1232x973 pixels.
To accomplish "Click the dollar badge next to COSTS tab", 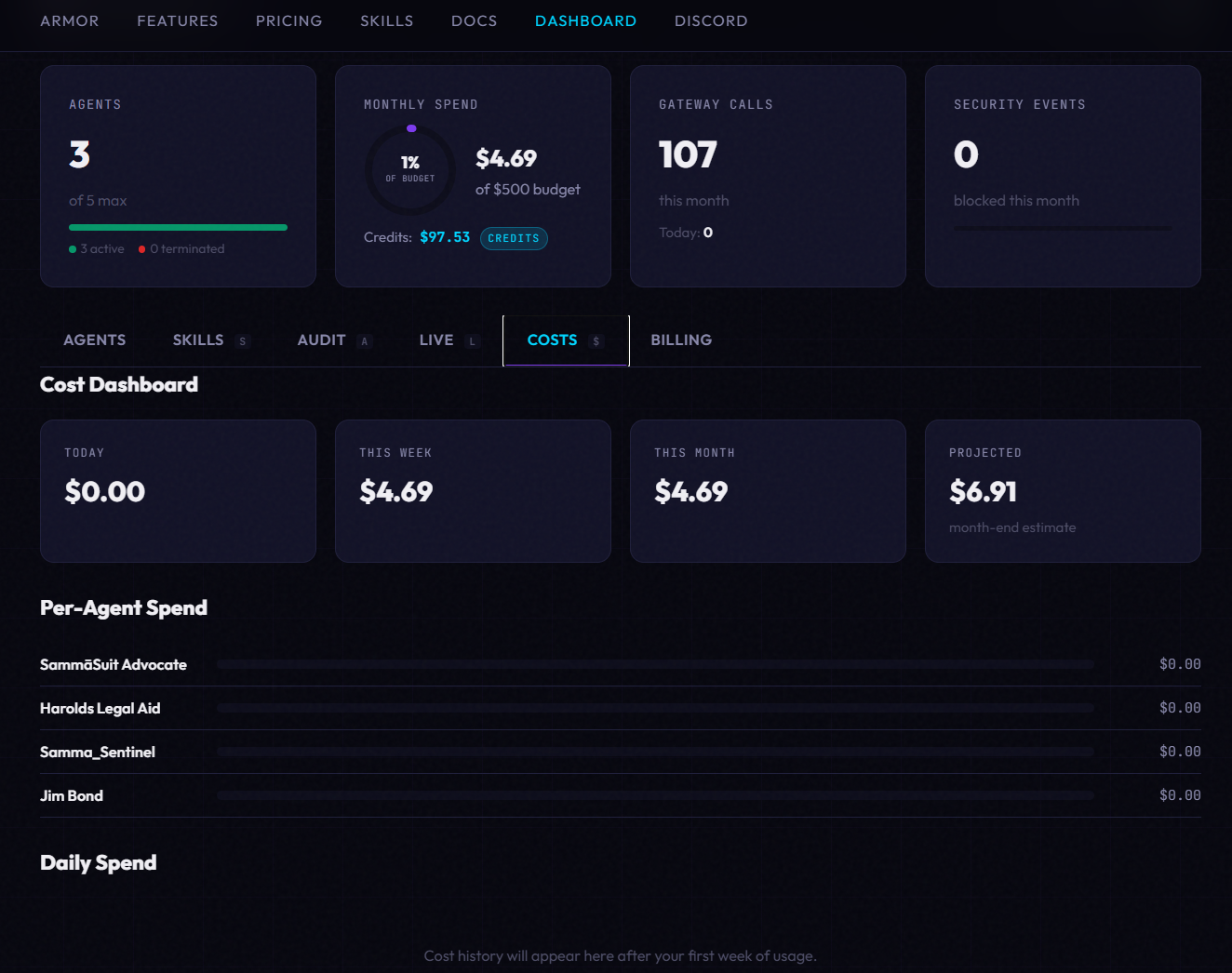I will pos(596,341).
